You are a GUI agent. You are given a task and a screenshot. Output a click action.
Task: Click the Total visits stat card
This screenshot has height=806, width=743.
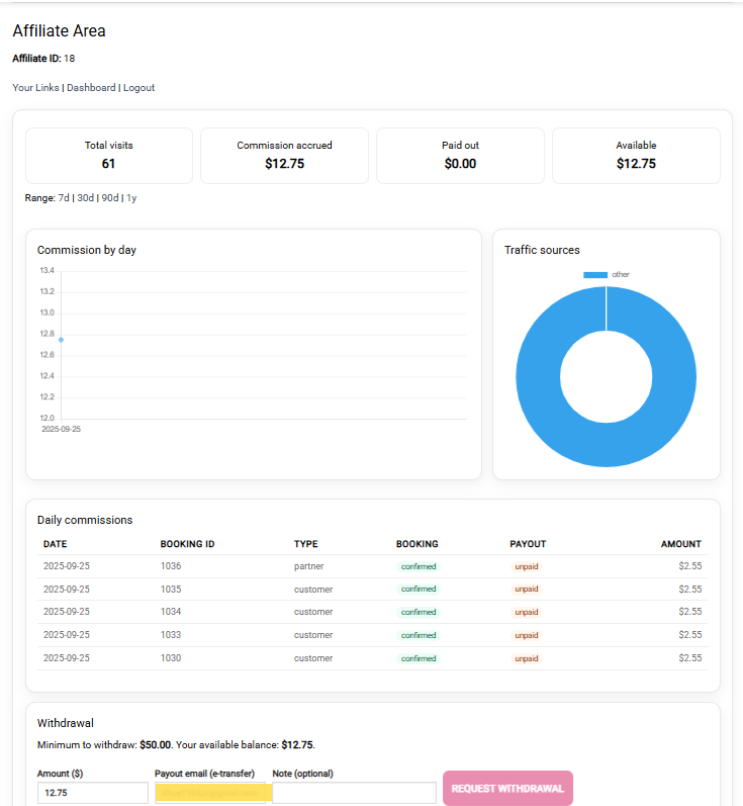point(109,155)
